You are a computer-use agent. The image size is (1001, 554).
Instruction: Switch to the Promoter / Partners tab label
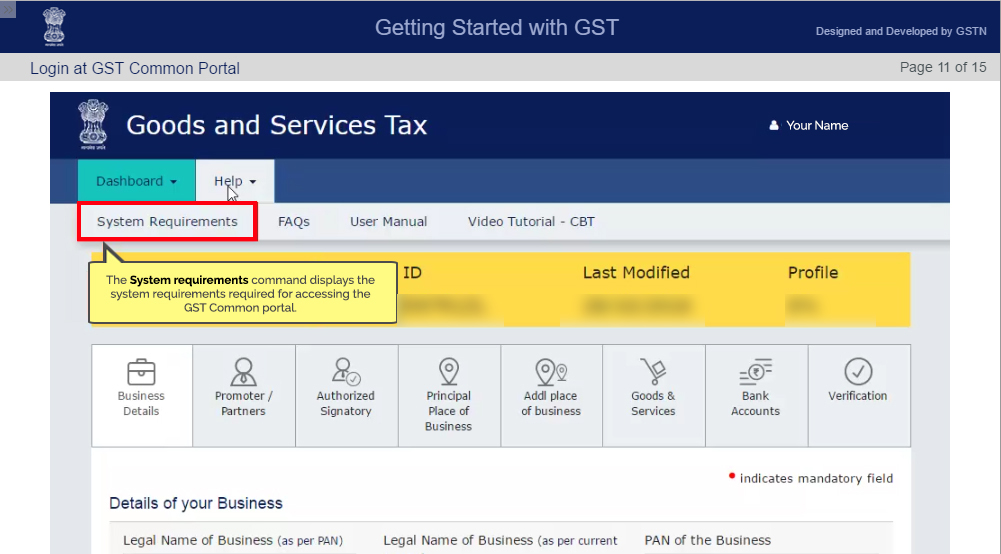[243, 403]
